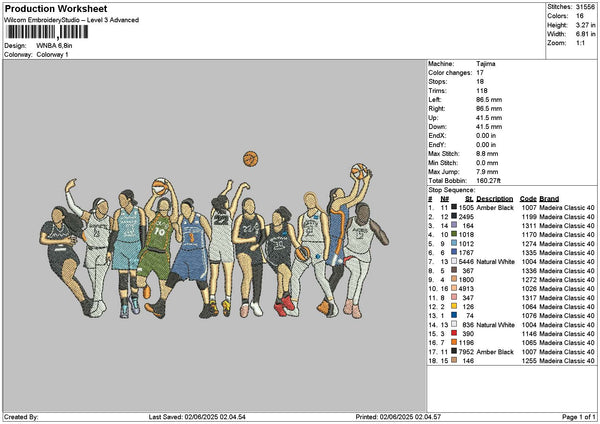The width and height of the screenshot is (600, 424).
Task: Pick the olive green swatch for stop 4
Action: (x=455, y=233)
